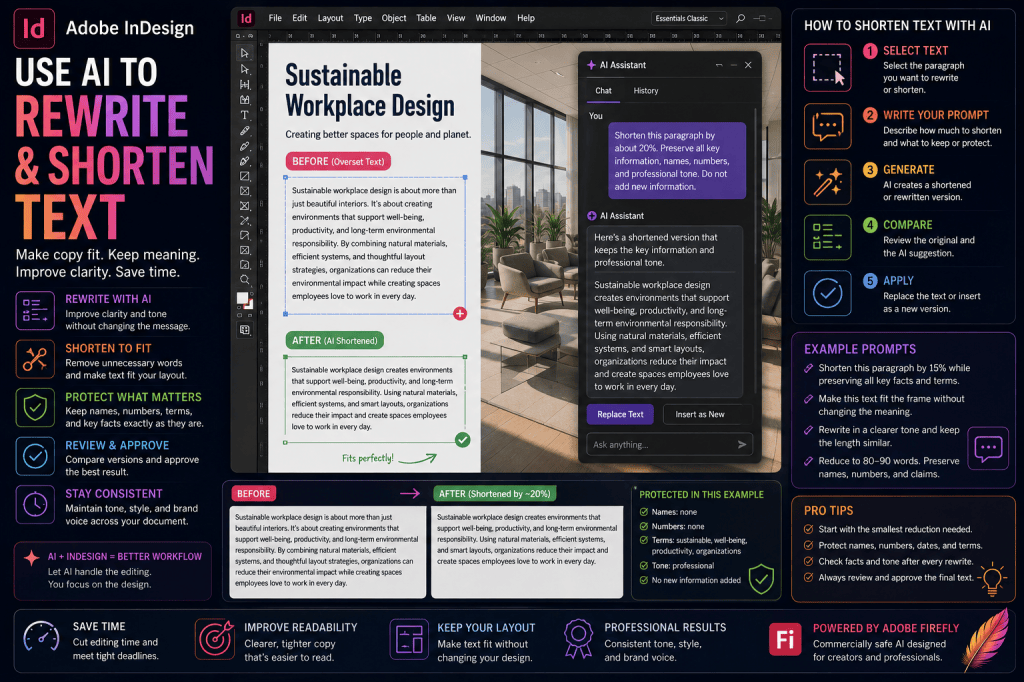
Task: Click the search magnifier in the menu bar
Action: [x=741, y=18]
